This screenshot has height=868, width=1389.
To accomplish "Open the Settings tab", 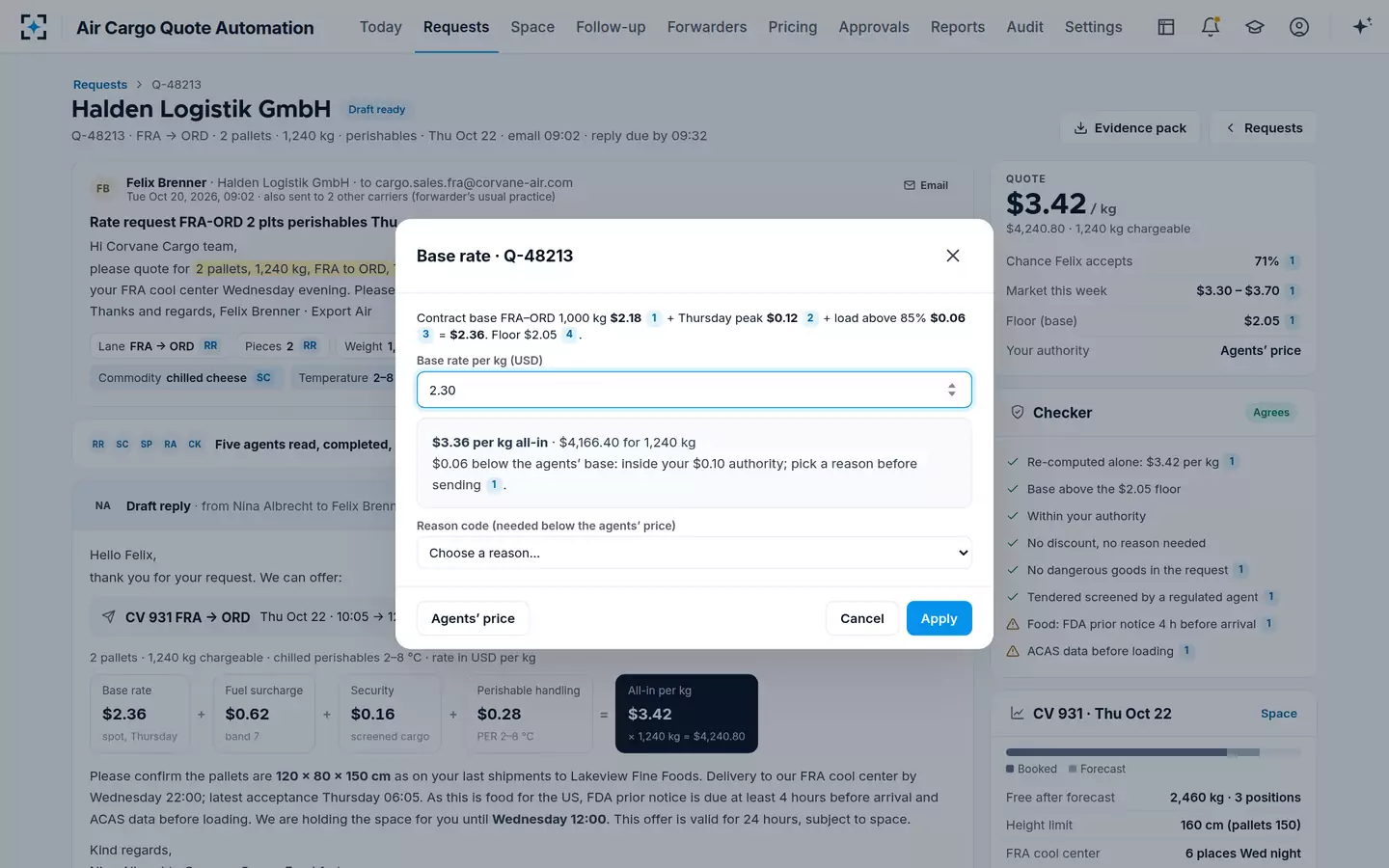I will click(x=1094, y=27).
